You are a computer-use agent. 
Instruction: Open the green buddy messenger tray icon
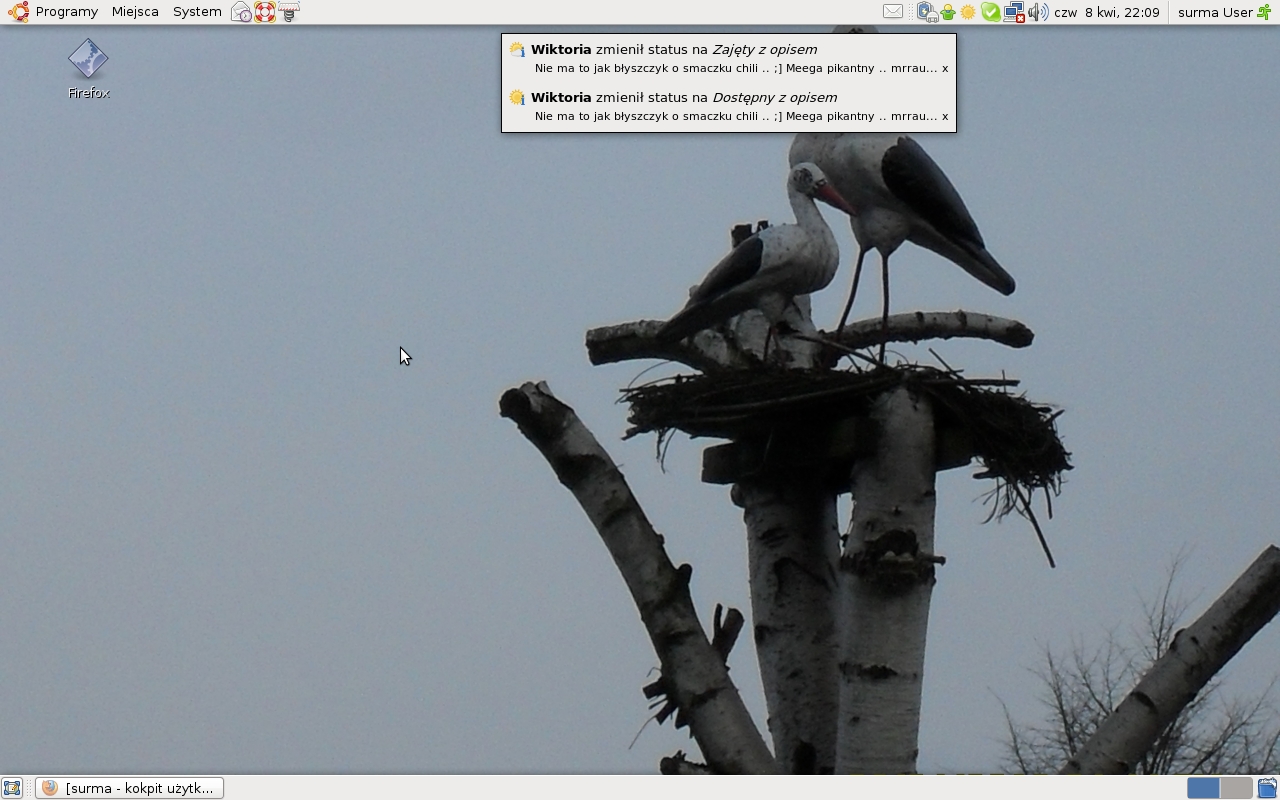pyautogui.click(x=947, y=12)
